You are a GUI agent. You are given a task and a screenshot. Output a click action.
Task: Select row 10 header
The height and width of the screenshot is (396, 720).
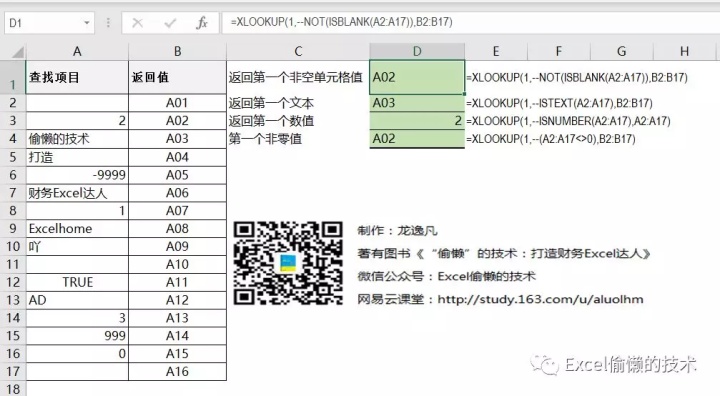(x=13, y=246)
